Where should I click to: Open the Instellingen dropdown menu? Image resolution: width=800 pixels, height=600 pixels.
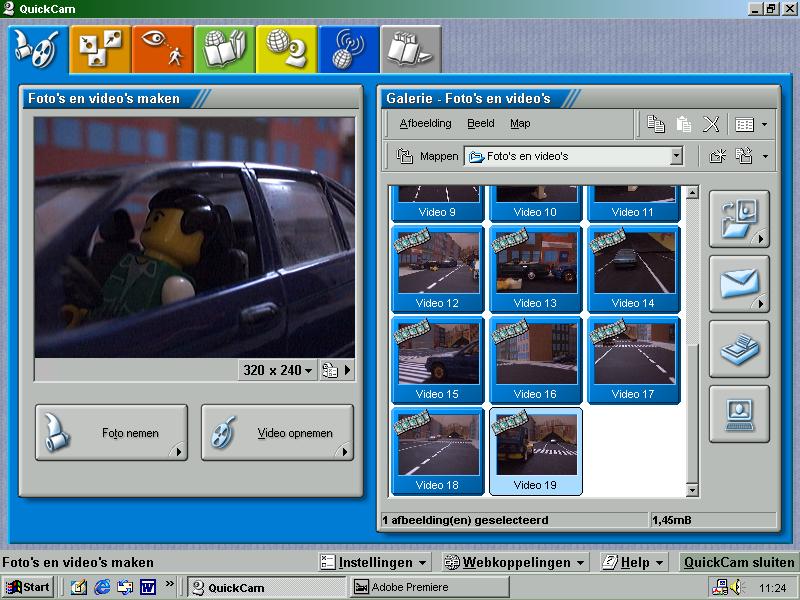[x=375, y=562]
